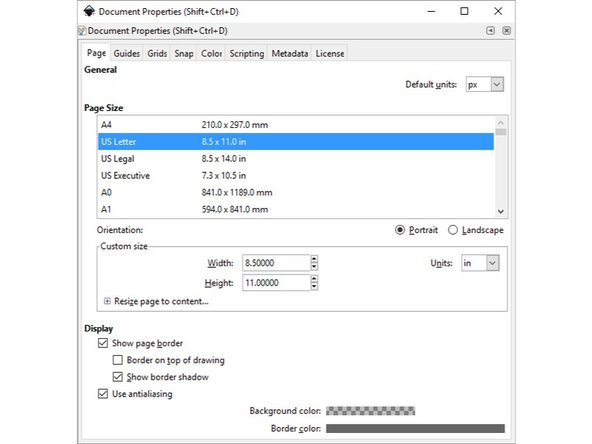Viewport: 592px width, 444px height.
Task: Click the page size list scrollbar thumb
Action: point(501,132)
